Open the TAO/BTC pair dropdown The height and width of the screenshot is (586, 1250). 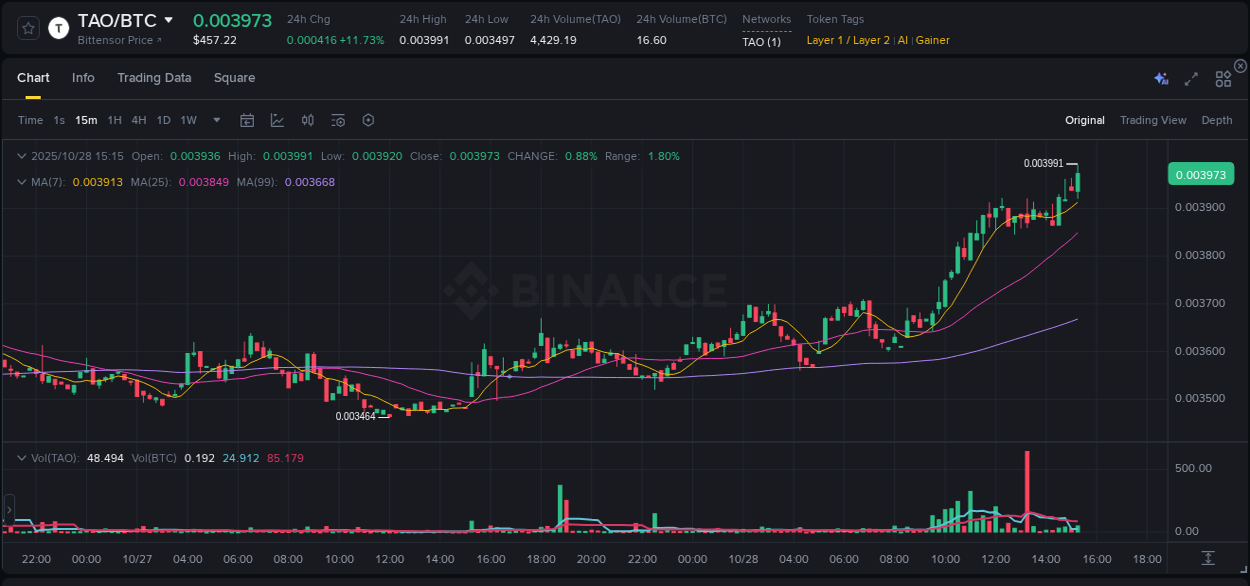(x=166, y=19)
